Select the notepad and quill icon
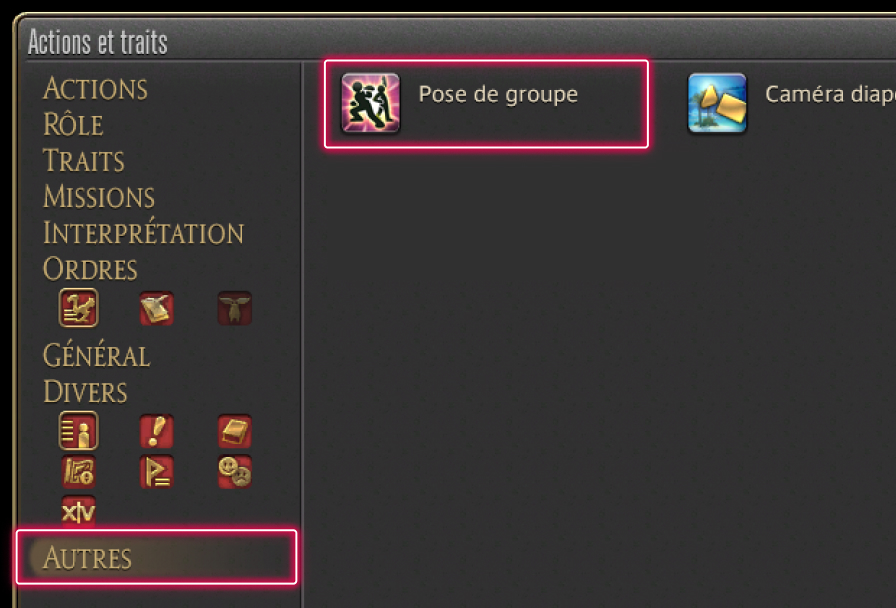The height and width of the screenshot is (608, 896). (157, 309)
